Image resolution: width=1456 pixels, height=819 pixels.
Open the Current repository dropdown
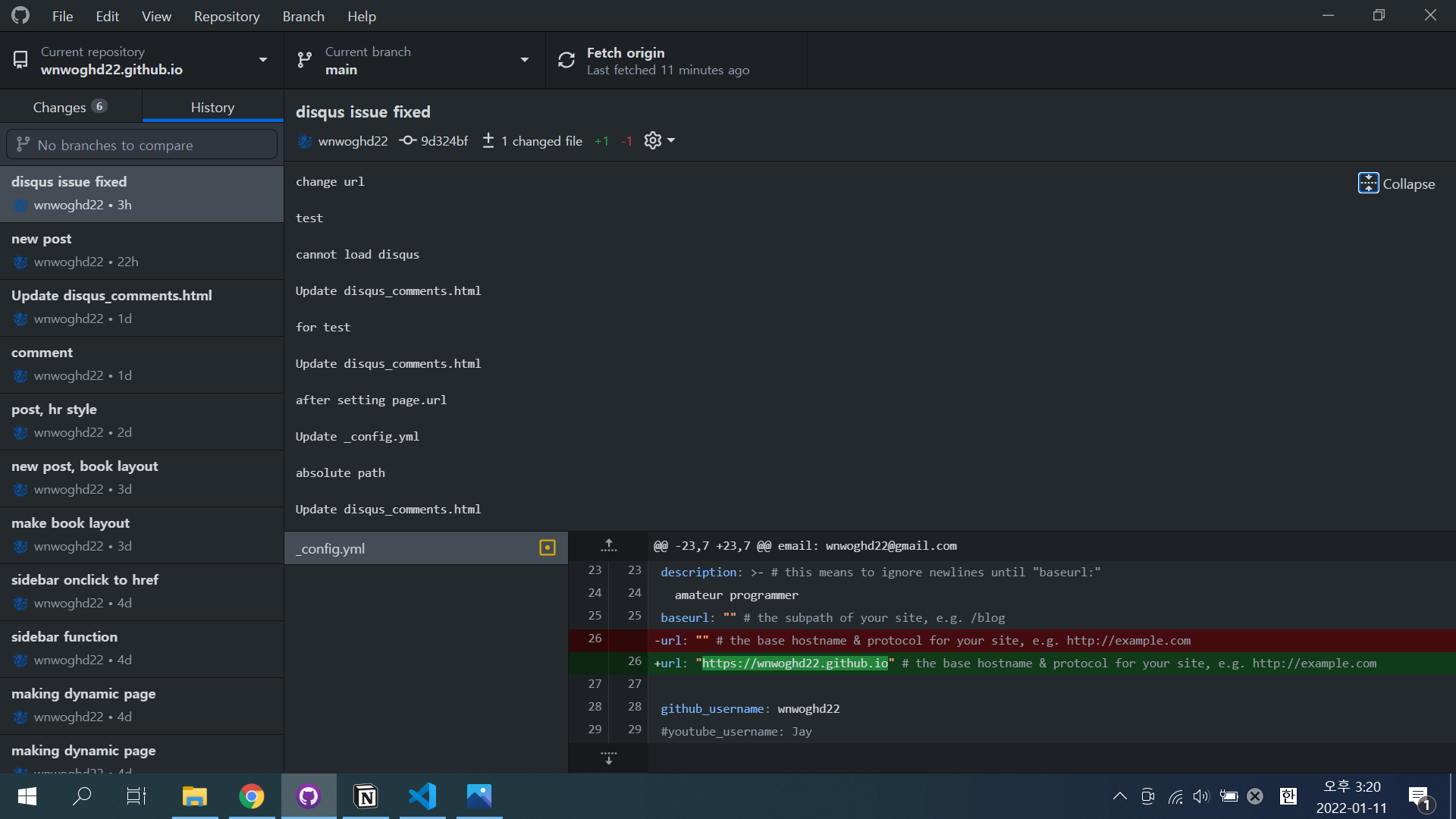142,60
